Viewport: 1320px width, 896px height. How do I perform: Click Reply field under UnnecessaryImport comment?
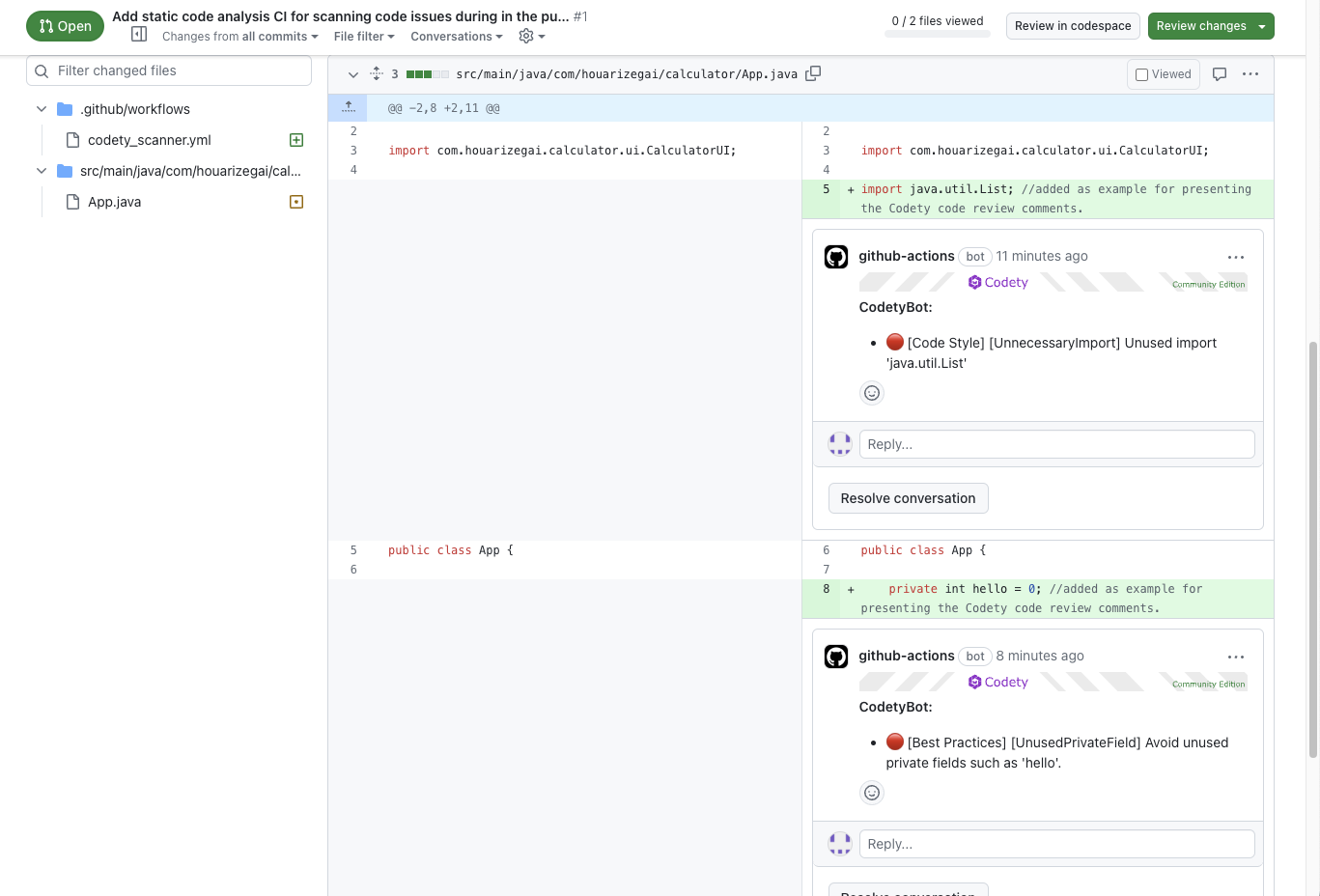pos(1056,444)
